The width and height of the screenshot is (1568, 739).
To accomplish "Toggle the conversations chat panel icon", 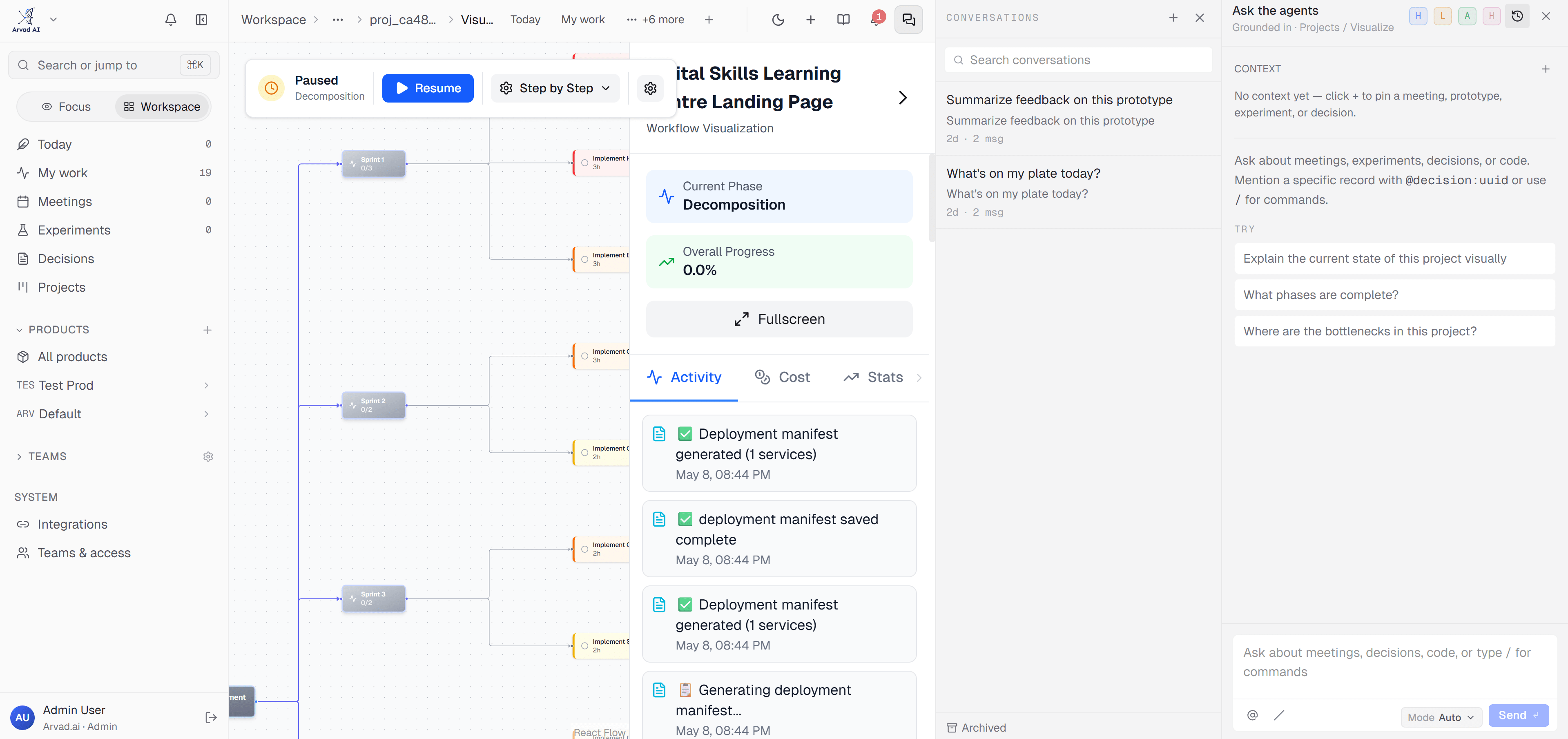I will [x=908, y=20].
